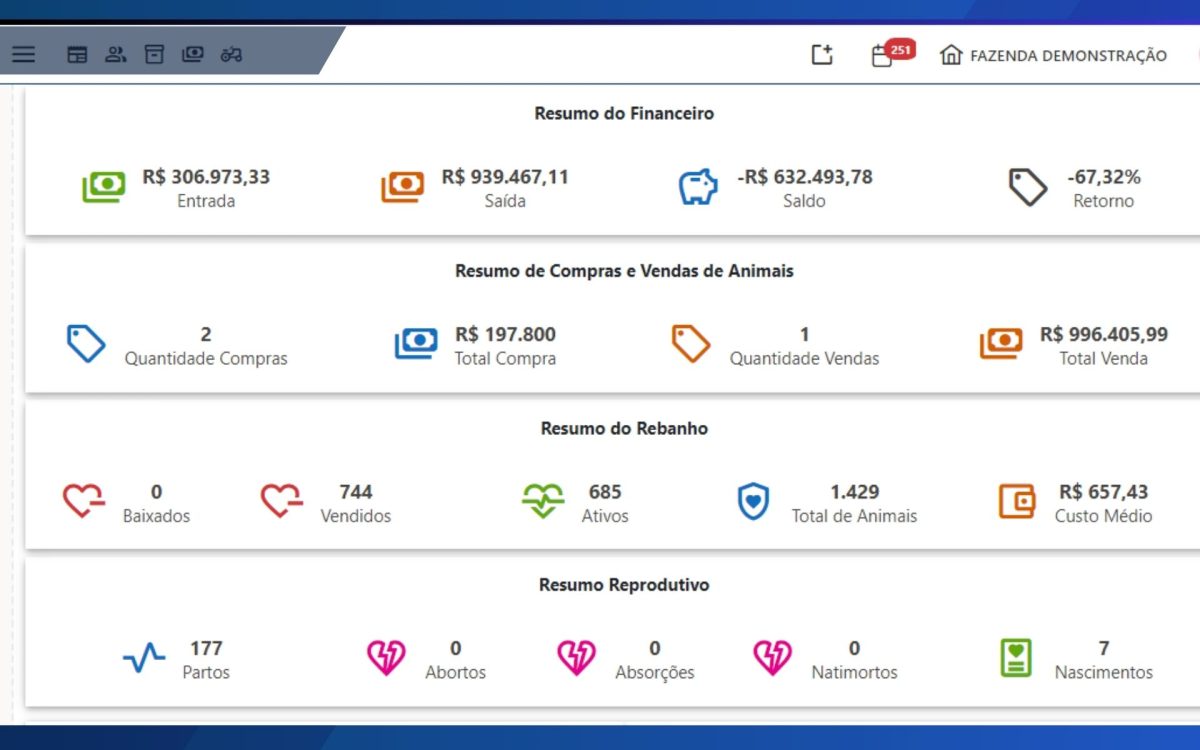The width and height of the screenshot is (1200, 750).
Task: Click the green Nascimentos certificate icon
Action: [1016, 658]
